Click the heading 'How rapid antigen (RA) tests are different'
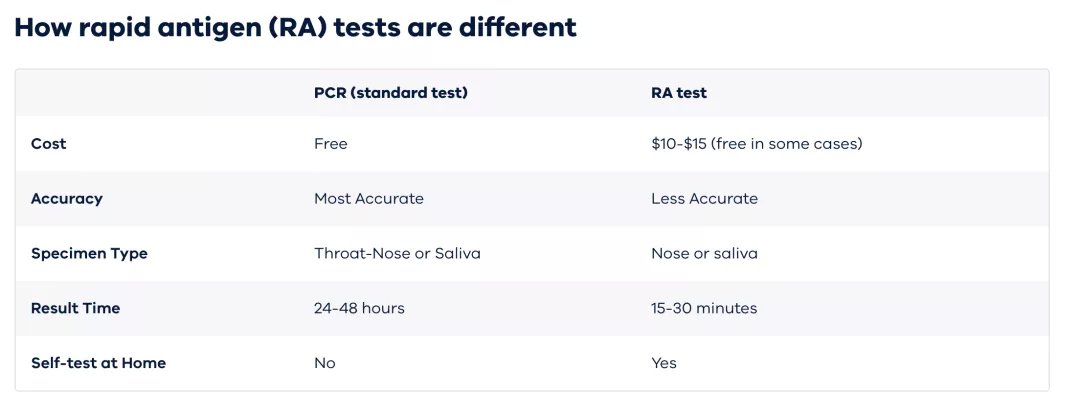The width and height of the screenshot is (1080, 419). [x=295, y=28]
